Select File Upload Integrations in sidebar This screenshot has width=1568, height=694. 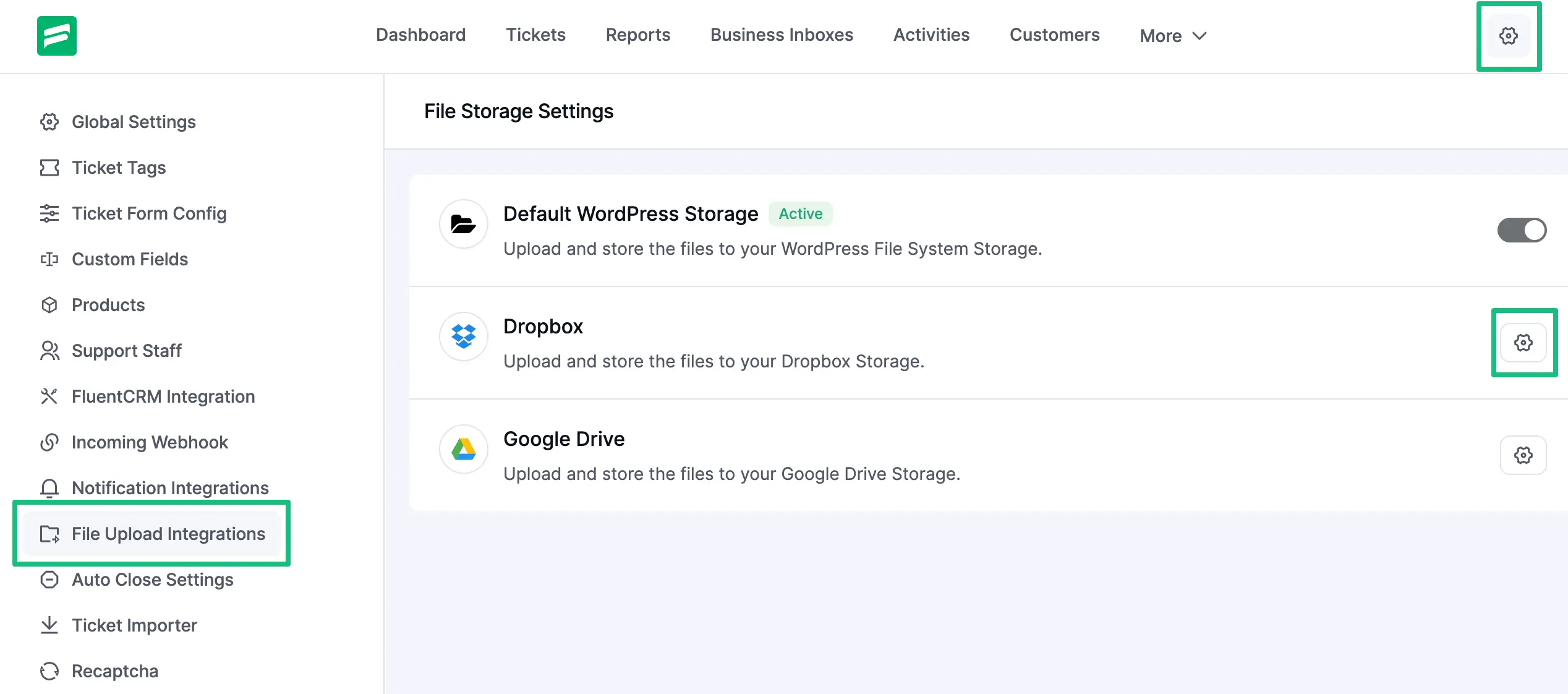[168, 534]
